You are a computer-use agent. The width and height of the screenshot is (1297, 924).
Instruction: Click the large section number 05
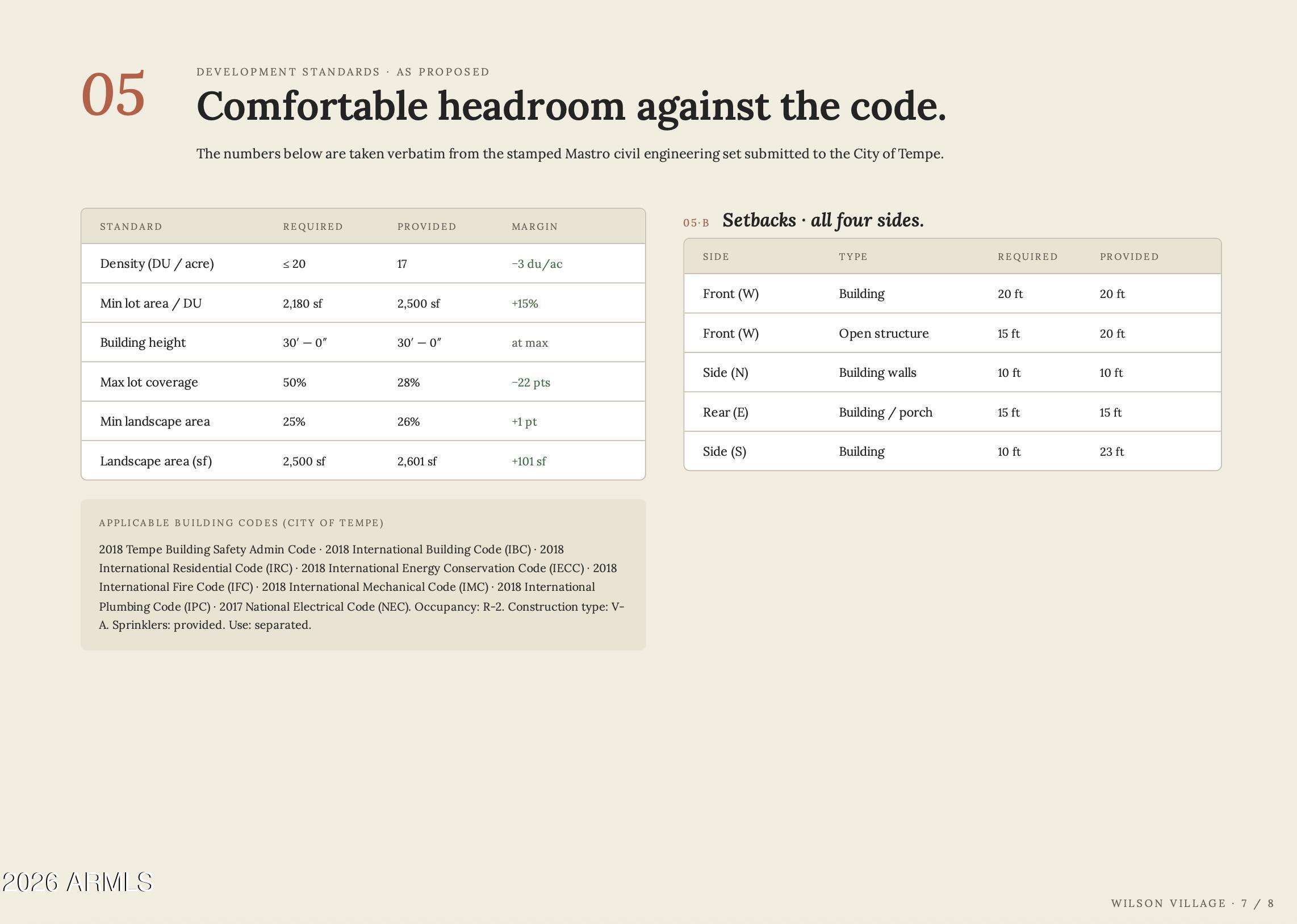pos(113,94)
